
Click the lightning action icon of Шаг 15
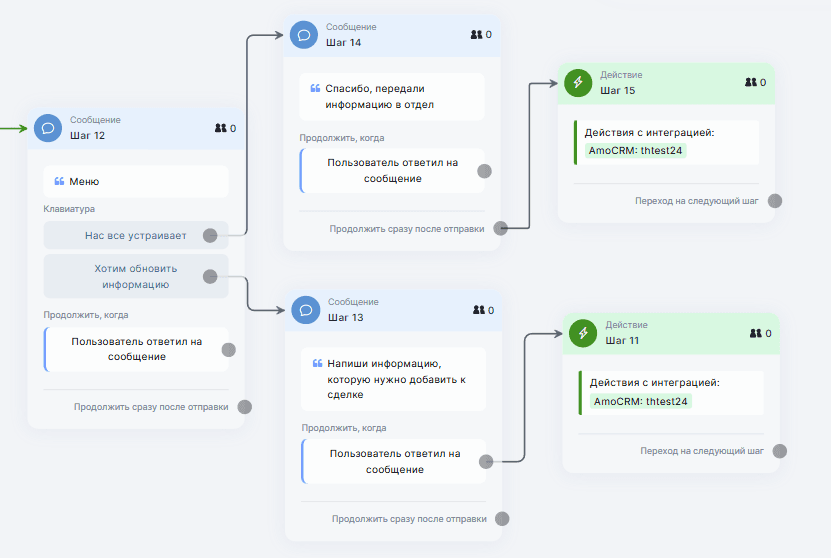point(578,83)
